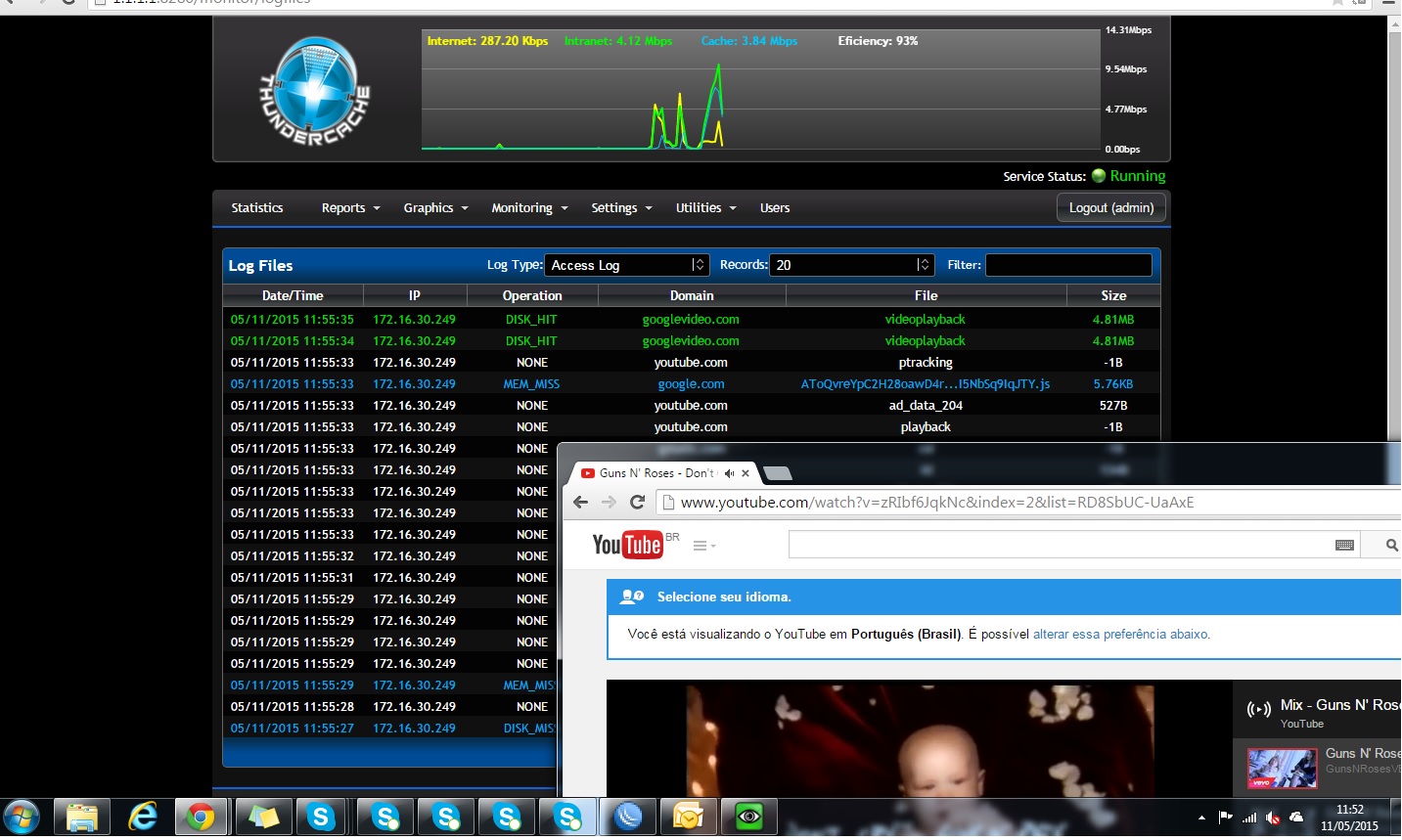Viewport: 1402px width, 840px height.
Task: Click the '5.76KB' size value
Action: [1113, 384]
